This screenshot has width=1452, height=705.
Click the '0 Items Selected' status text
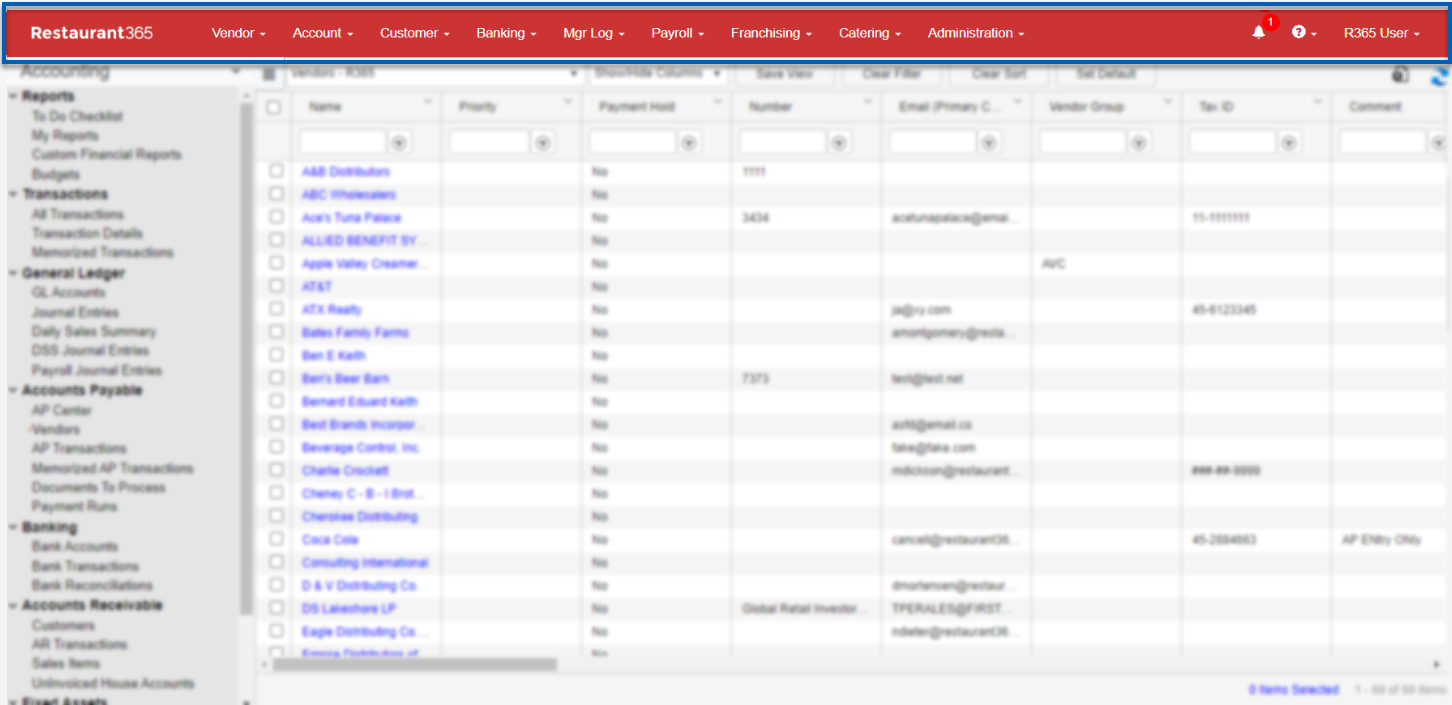tap(1293, 690)
